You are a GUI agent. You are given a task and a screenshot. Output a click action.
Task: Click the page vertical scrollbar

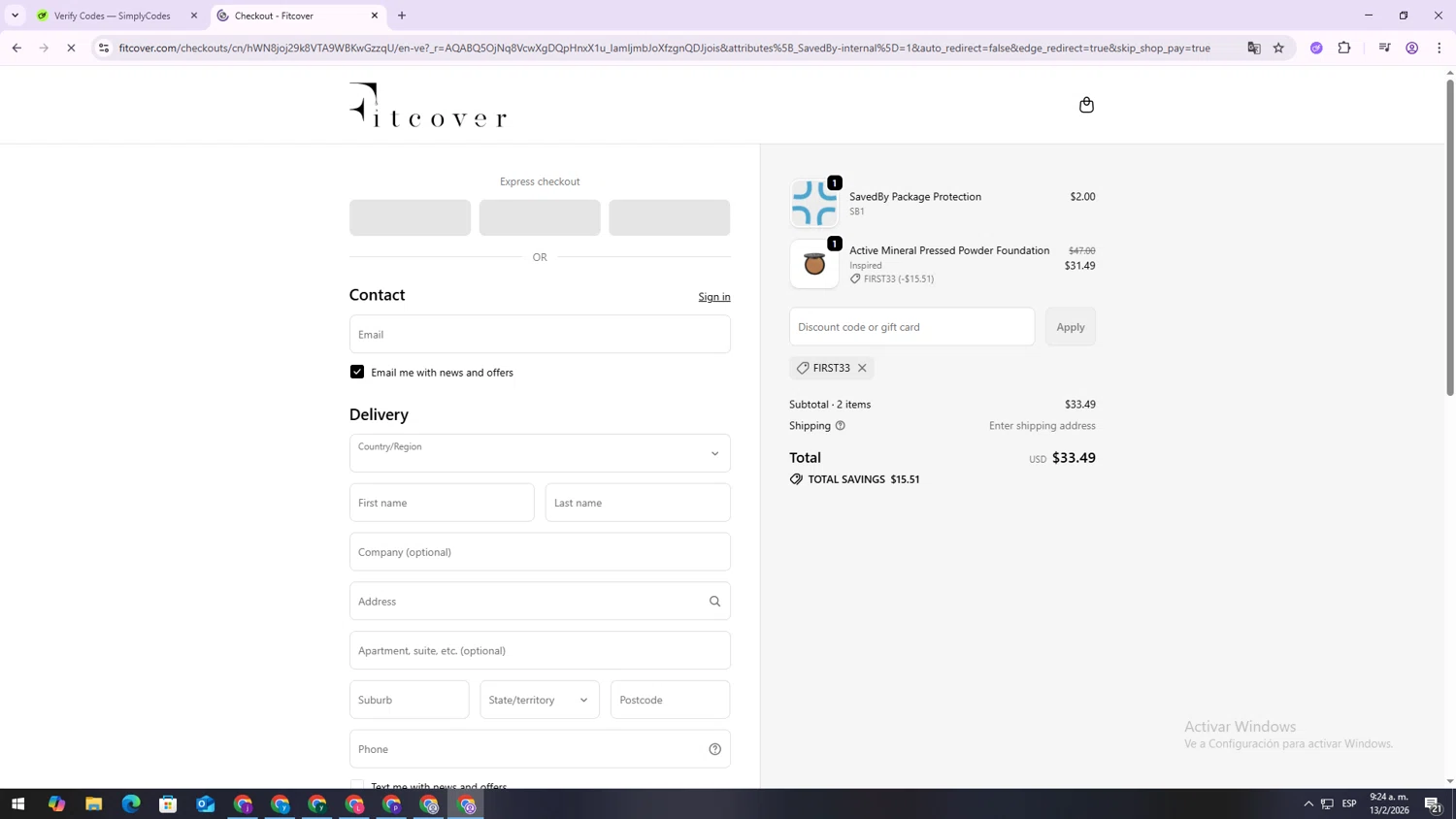tap(1450, 237)
